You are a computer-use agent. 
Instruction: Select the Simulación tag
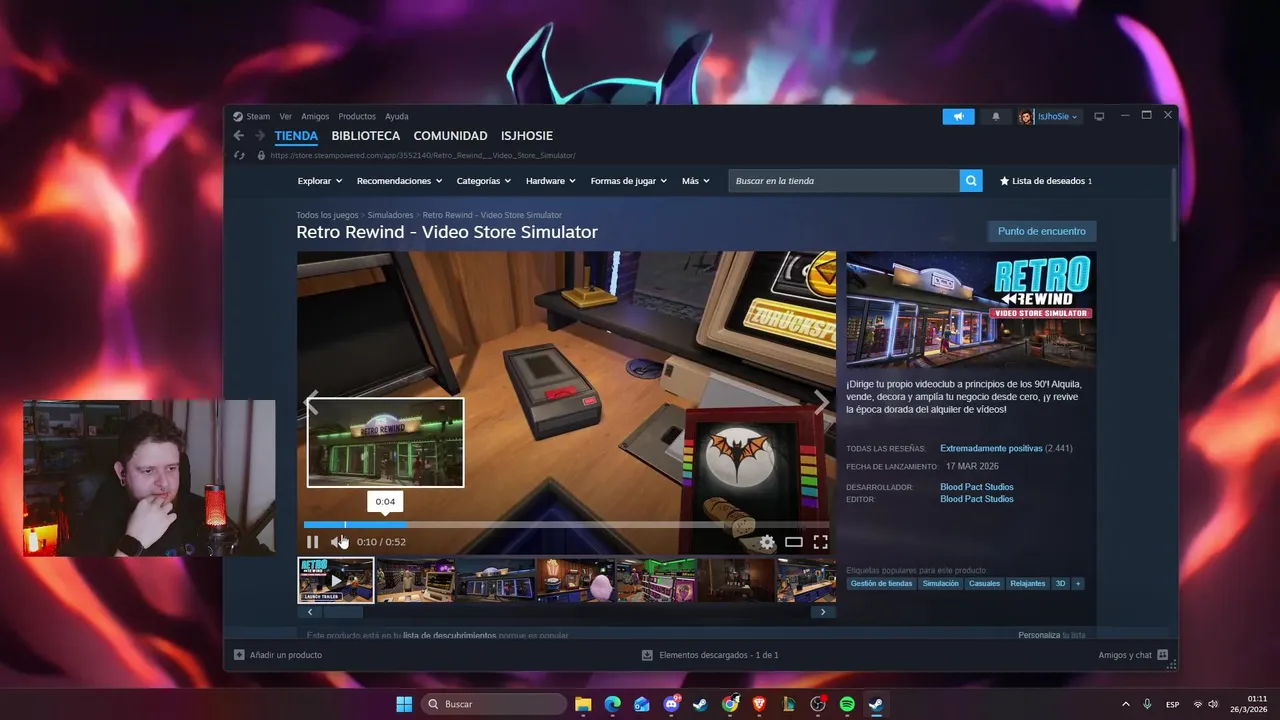pyautogui.click(x=940, y=583)
